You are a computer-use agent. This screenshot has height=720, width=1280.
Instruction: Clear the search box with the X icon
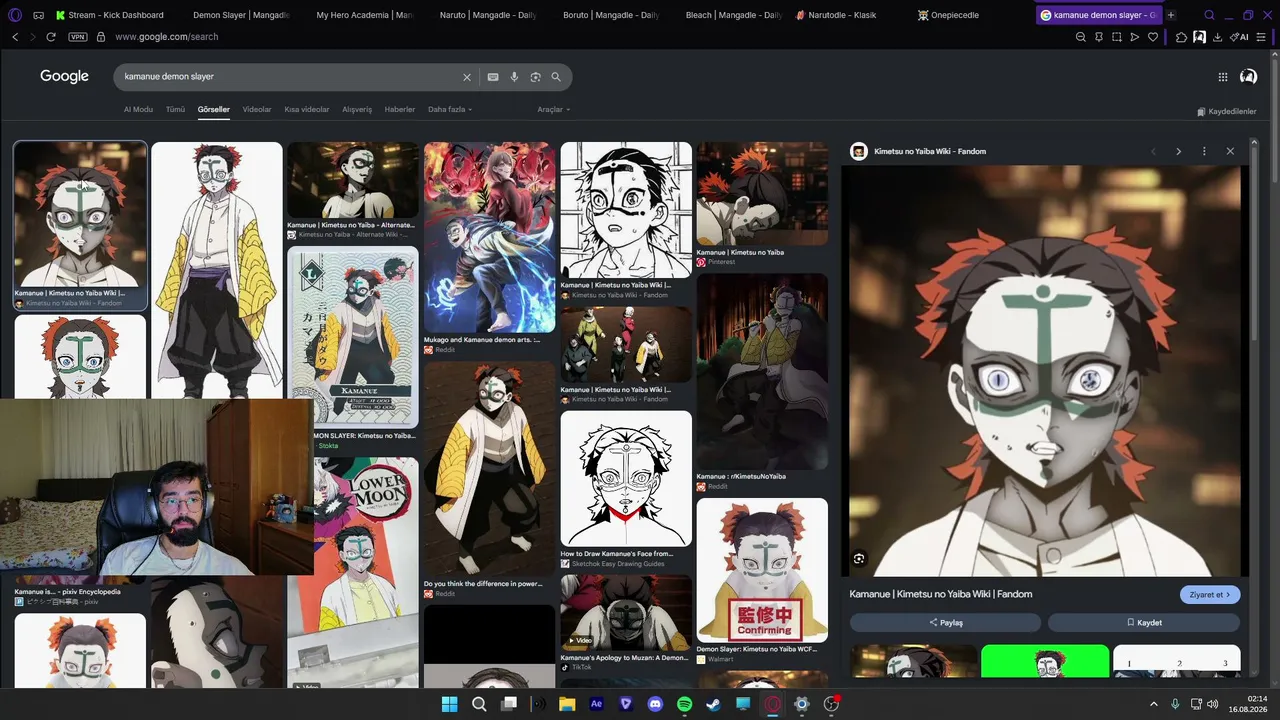(466, 77)
